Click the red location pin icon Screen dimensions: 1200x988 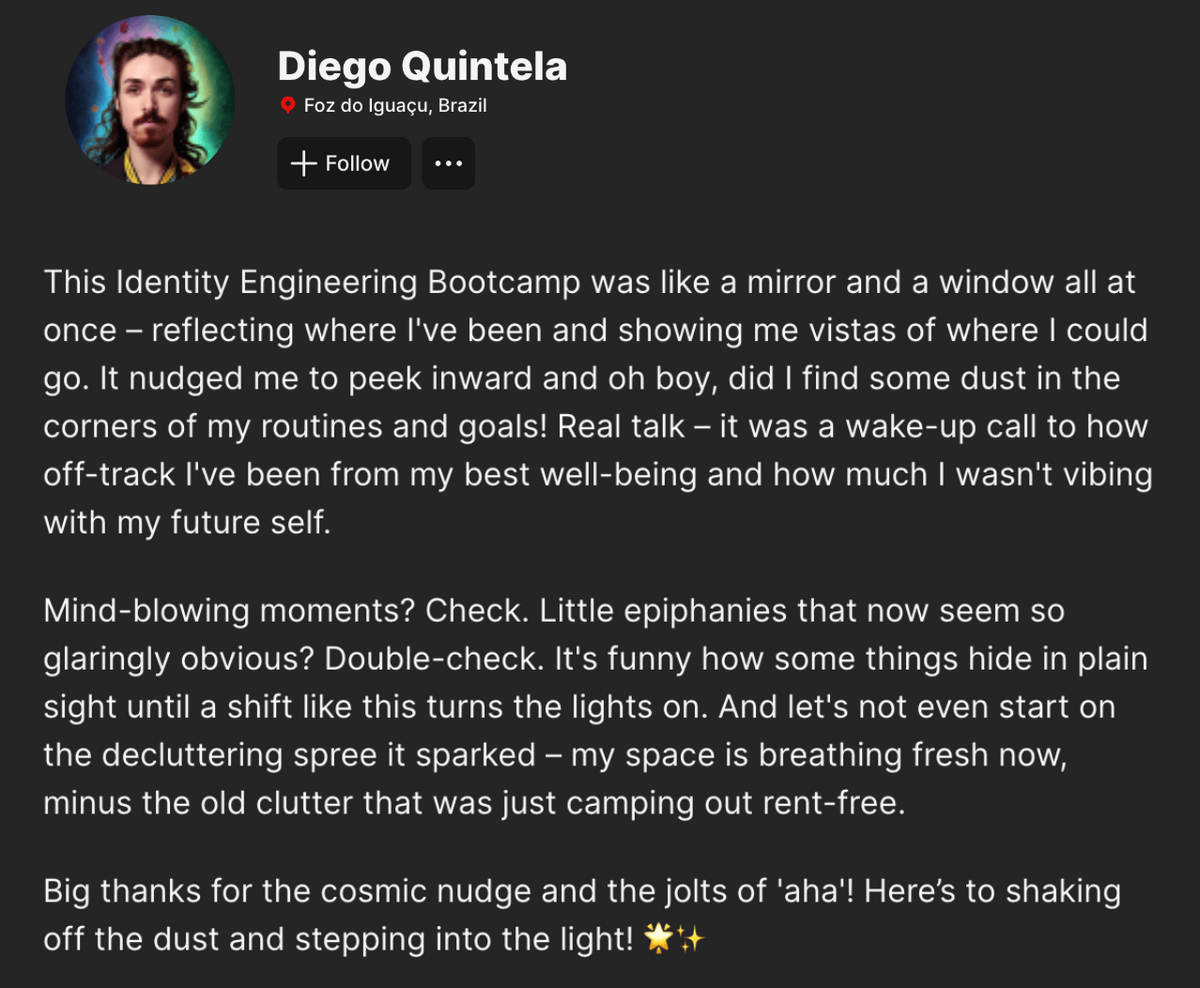288,105
